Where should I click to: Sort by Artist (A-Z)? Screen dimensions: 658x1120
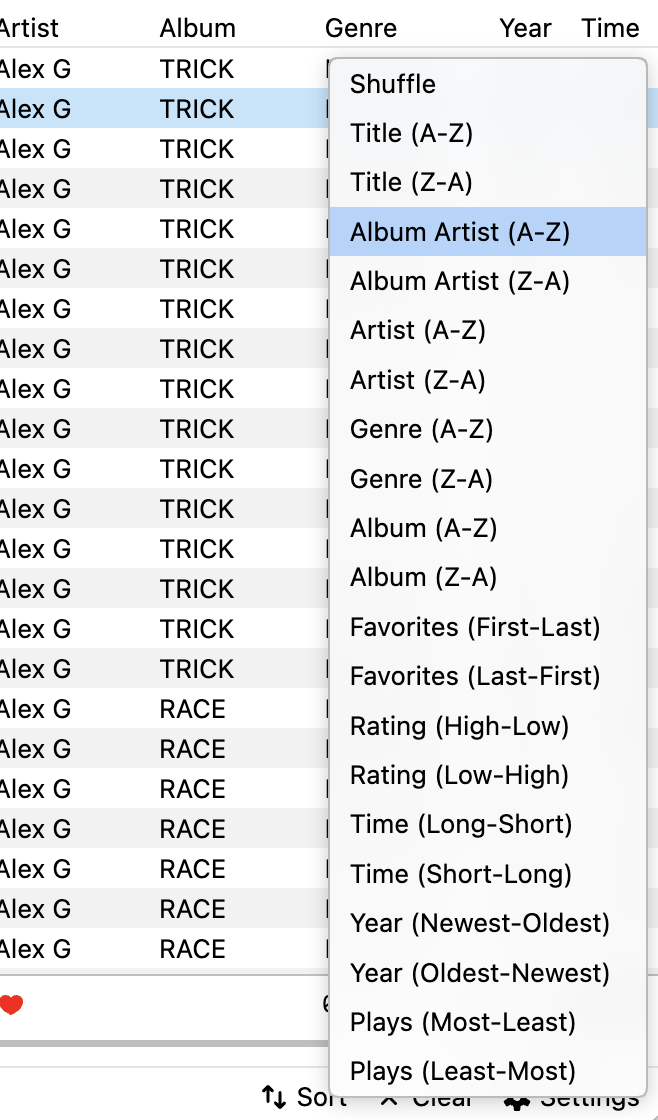click(488, 330)
